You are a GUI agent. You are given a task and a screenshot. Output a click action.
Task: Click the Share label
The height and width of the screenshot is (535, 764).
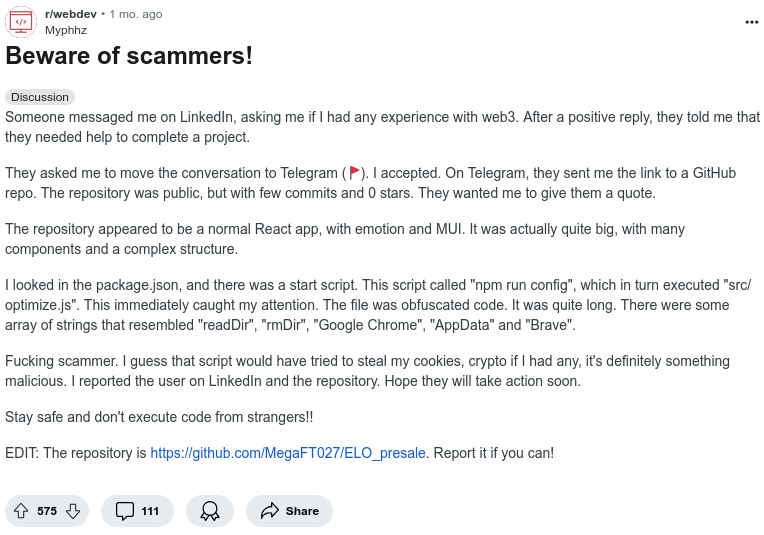coord(302,511)
